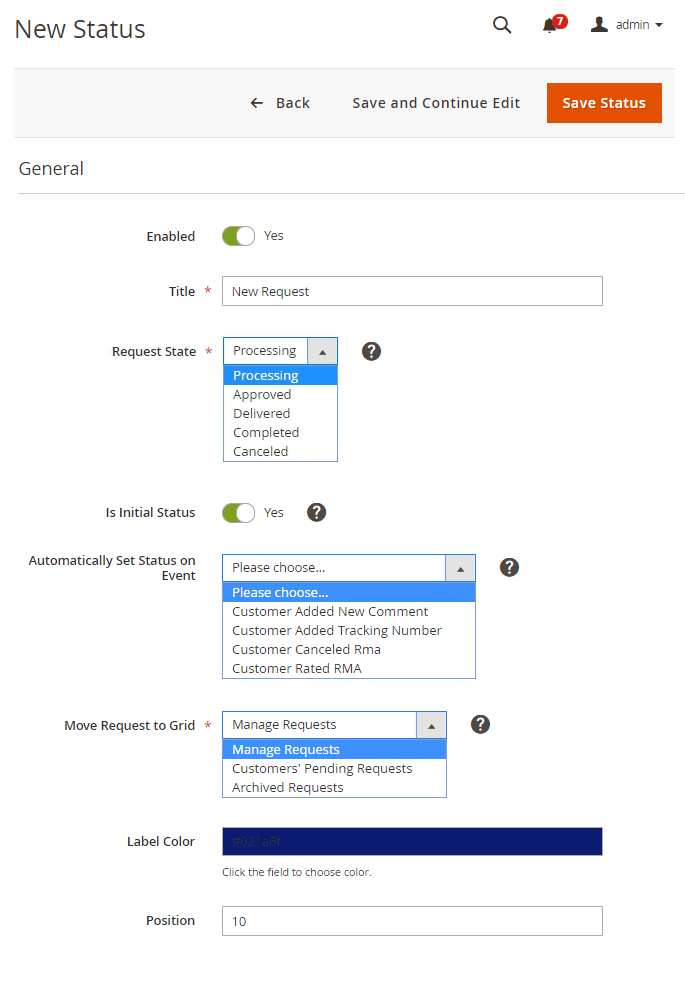Screen dimensions: 685x1000
Task: Toggle the Is Initial Status switch
Action: click(x=238, y=512)
